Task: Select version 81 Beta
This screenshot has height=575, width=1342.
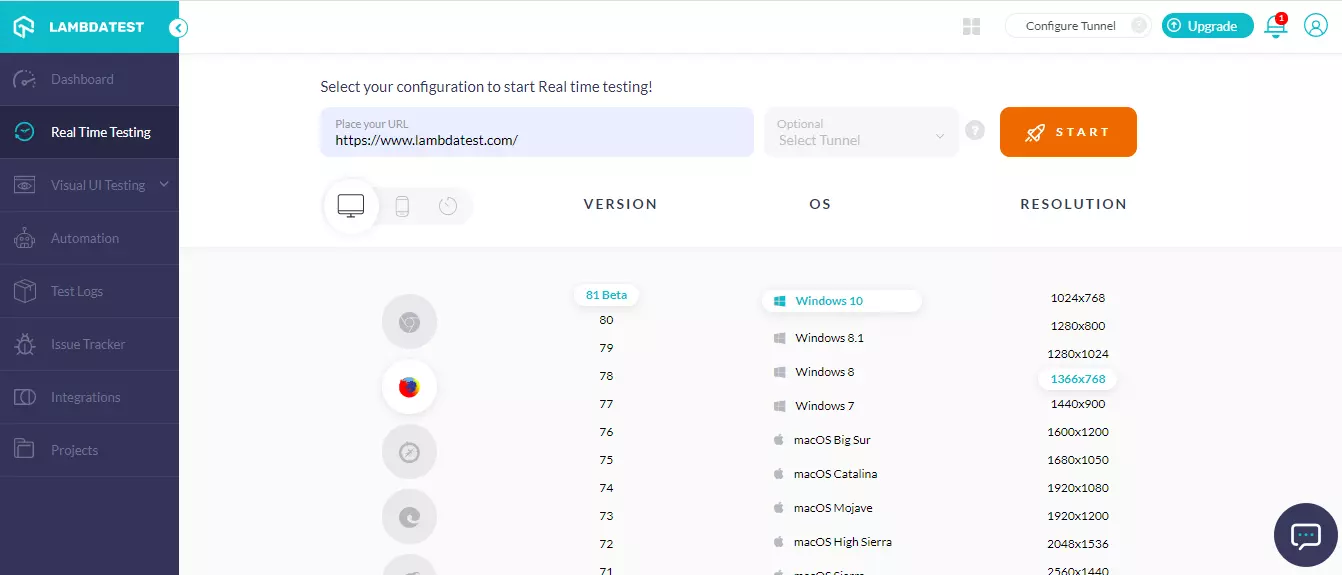Action: (x=606, y=295)
